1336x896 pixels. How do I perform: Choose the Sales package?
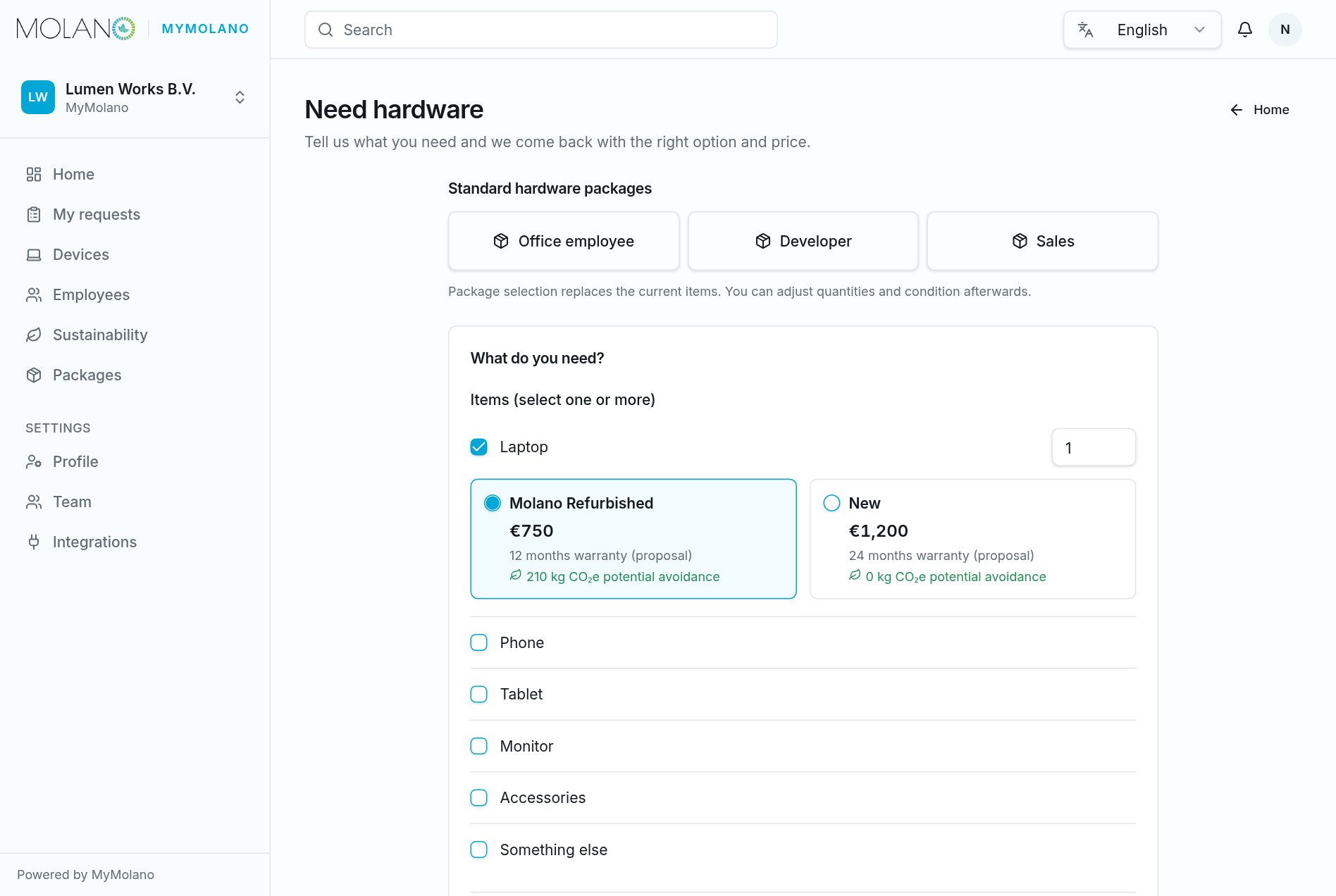tap(1043, 241)
